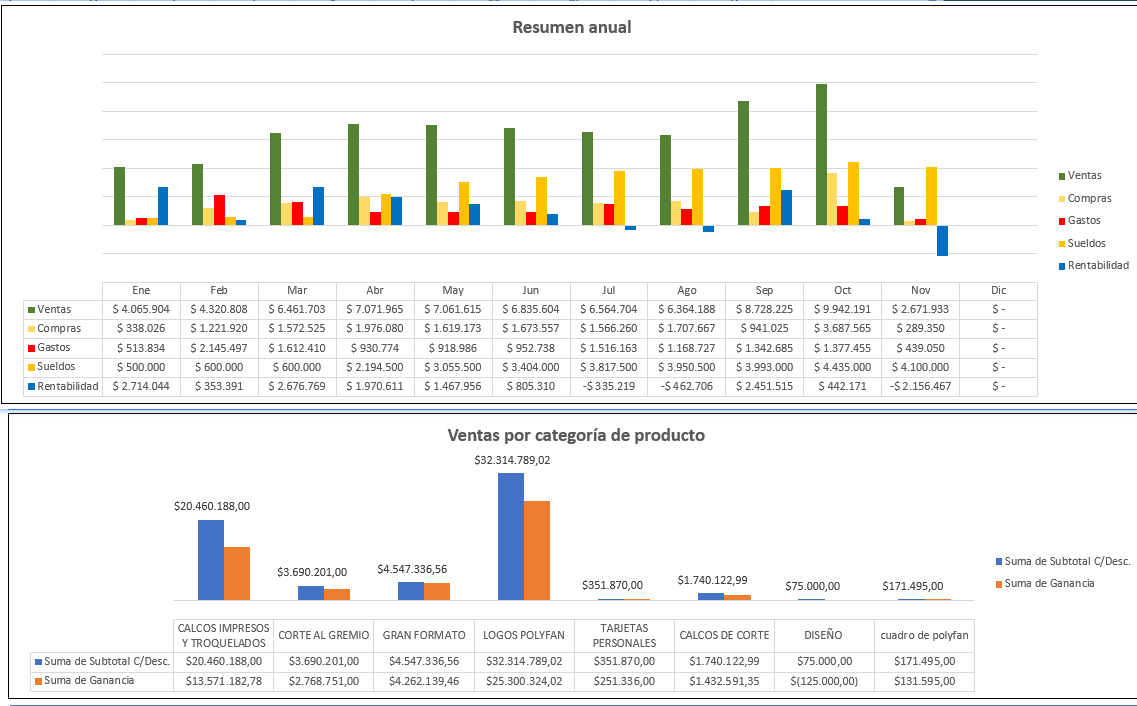1137x706 pixels.
Task: Select the Oct month column header
Action: point(843,290)
